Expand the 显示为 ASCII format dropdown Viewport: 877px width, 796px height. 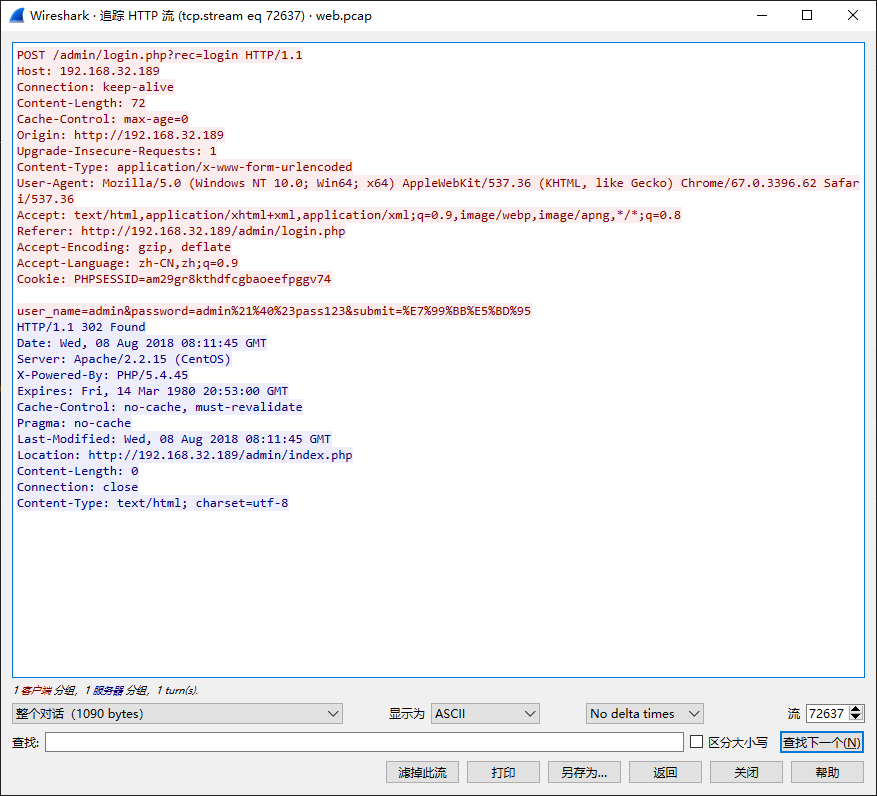pyautogui.click(x=486, y=714)
